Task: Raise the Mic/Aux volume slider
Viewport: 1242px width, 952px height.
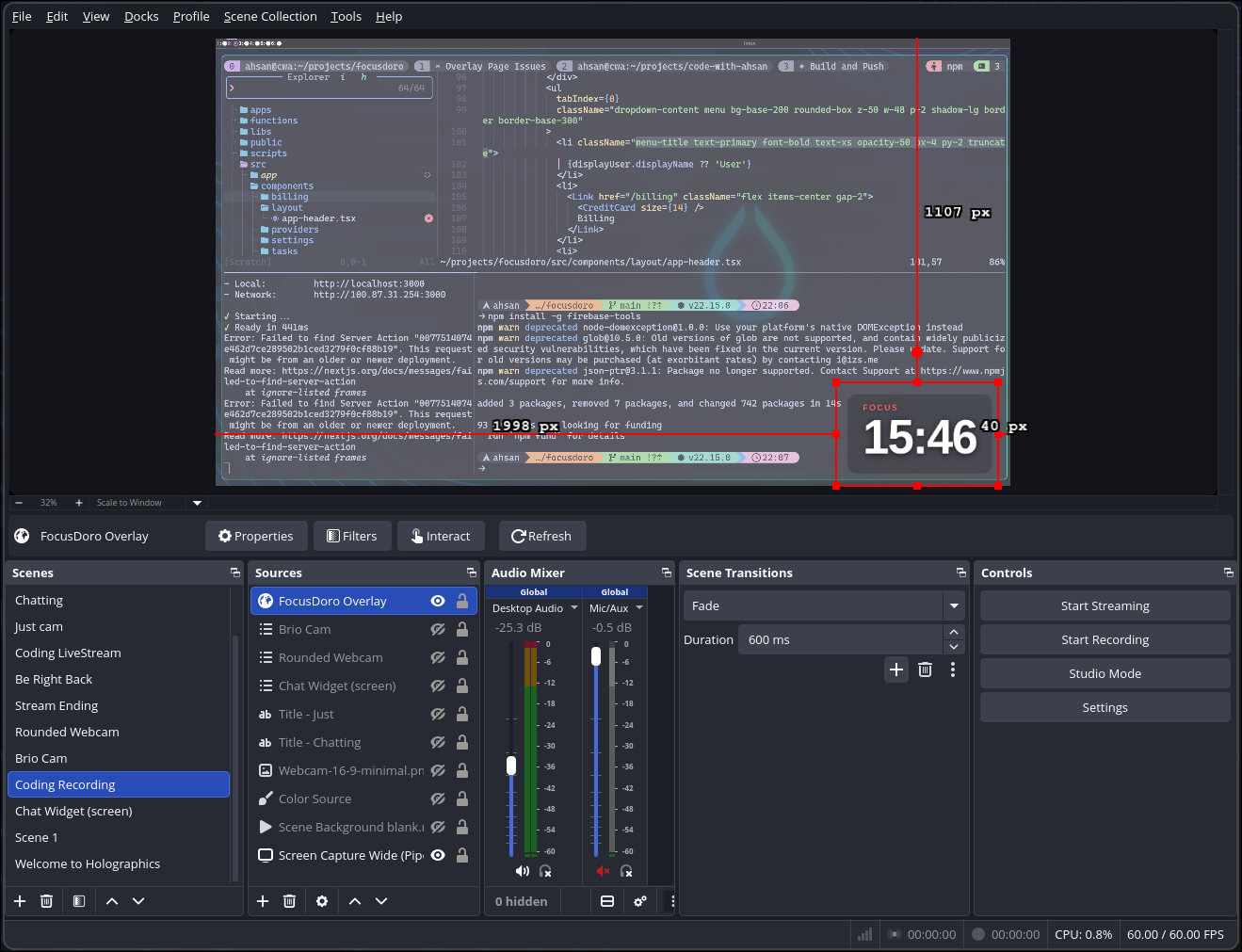Action: click(596, 656)
